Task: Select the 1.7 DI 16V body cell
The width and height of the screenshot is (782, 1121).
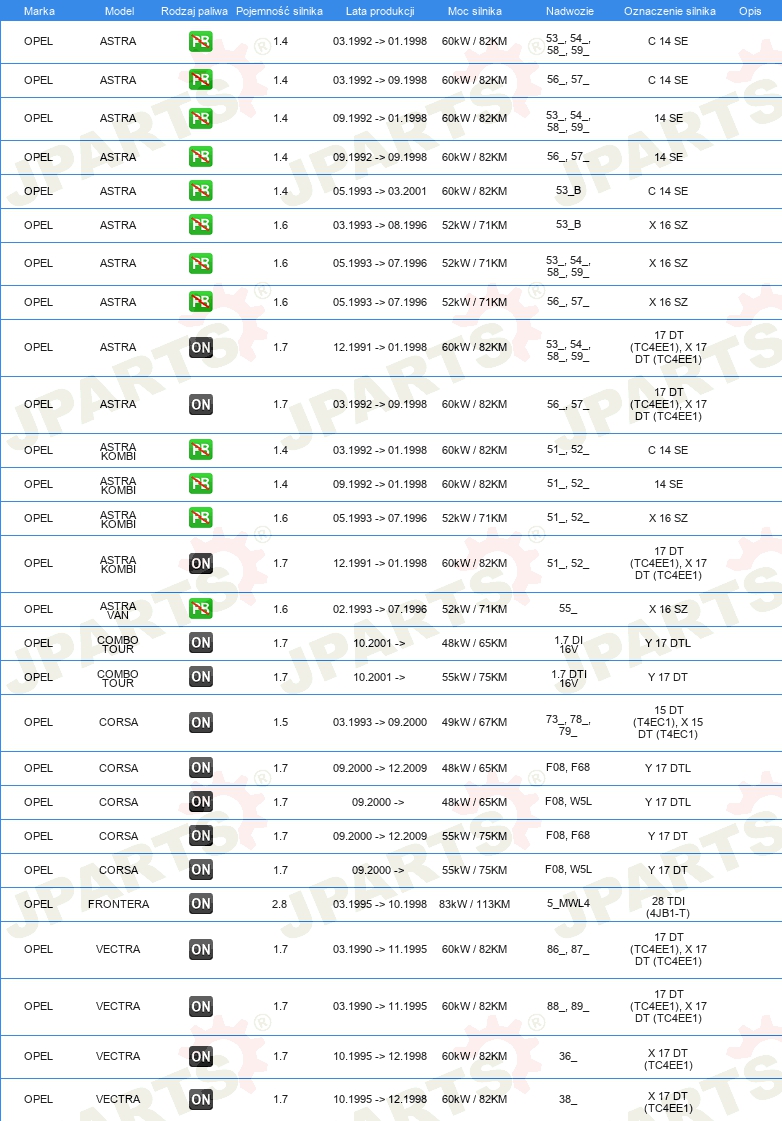Action: [568, 644]
